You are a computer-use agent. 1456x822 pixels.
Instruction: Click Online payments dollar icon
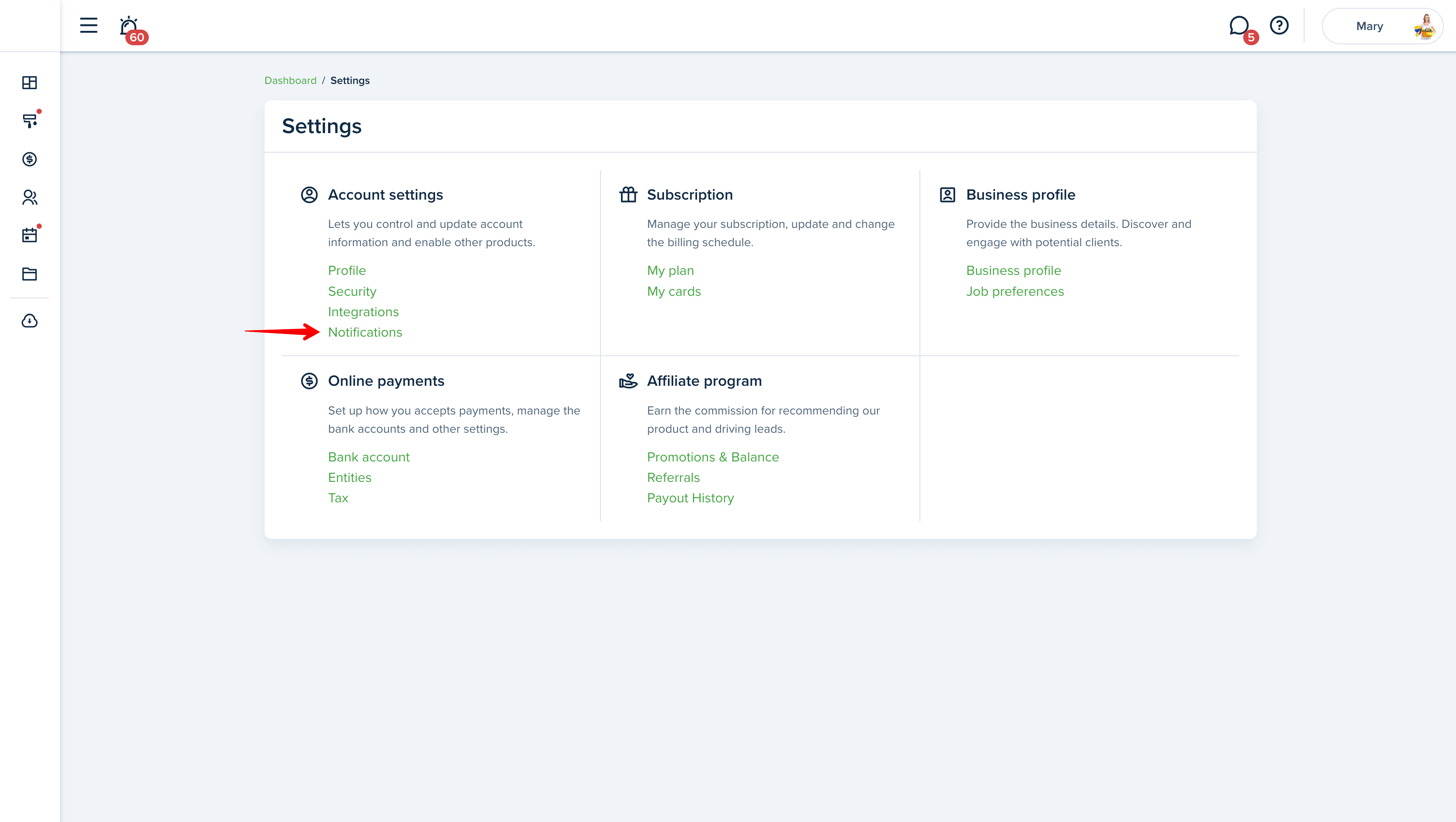pos(309,381)
